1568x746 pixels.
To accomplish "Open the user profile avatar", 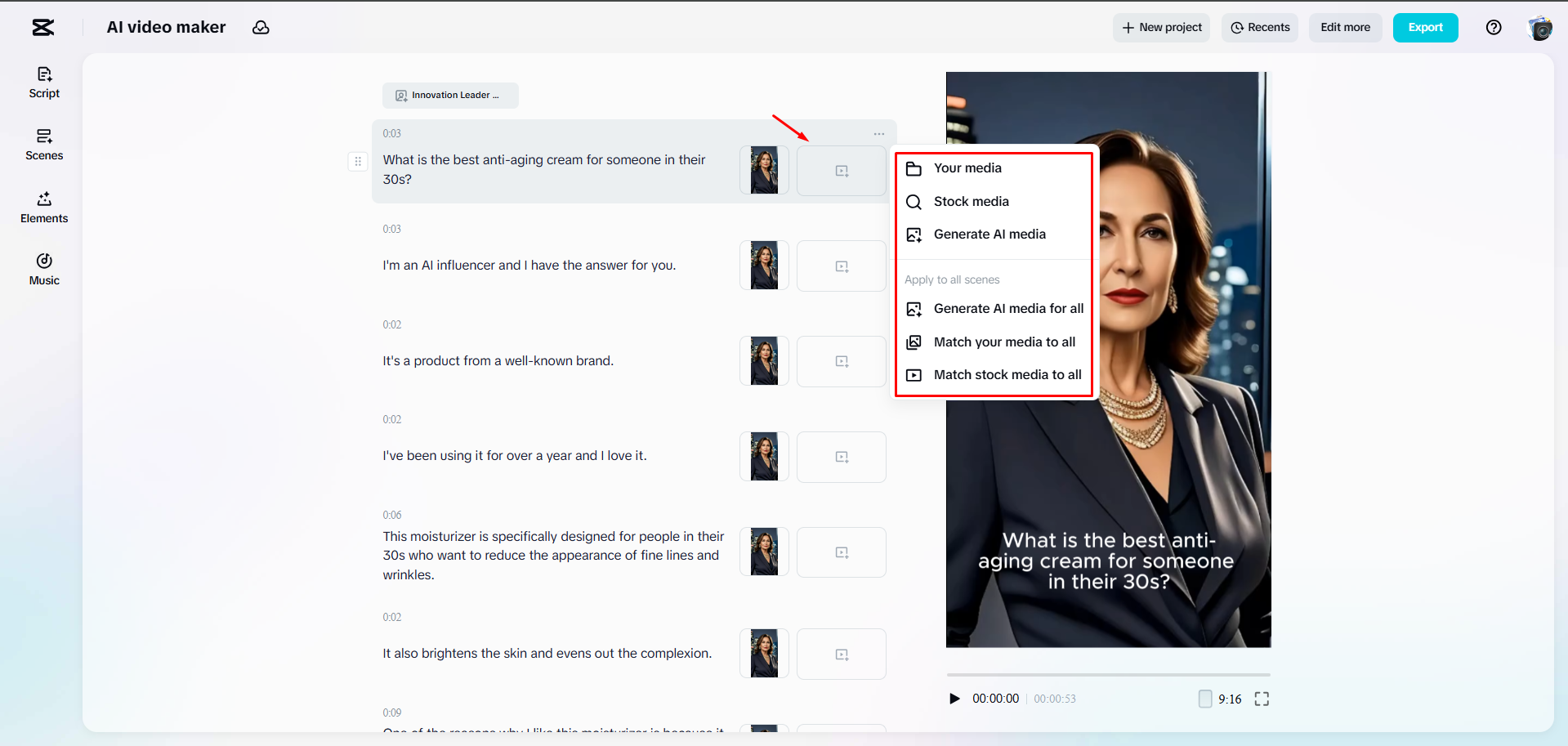I will (x=1540, y=28).
